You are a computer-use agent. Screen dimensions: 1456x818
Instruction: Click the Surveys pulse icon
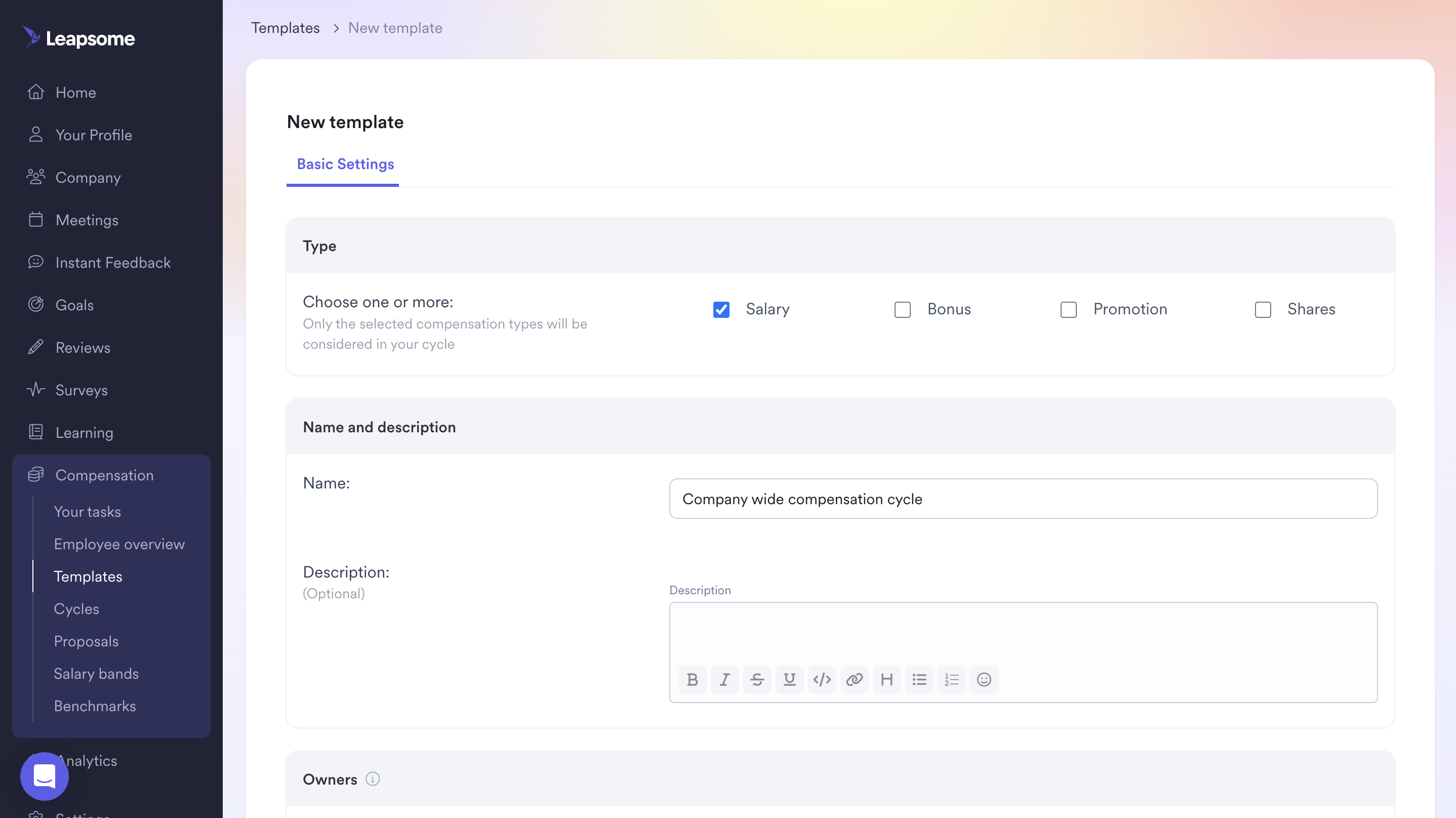35,389
